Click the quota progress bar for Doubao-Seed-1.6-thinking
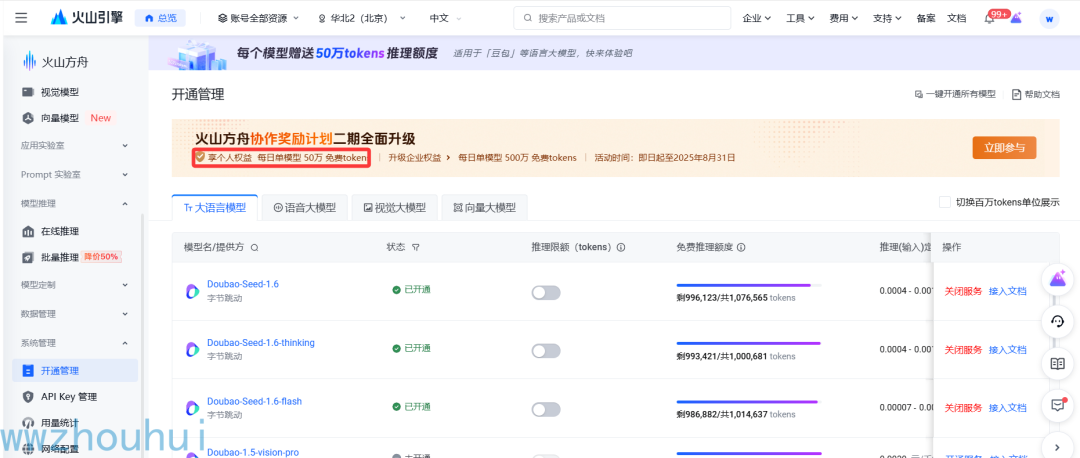 (x=748, y=343)
